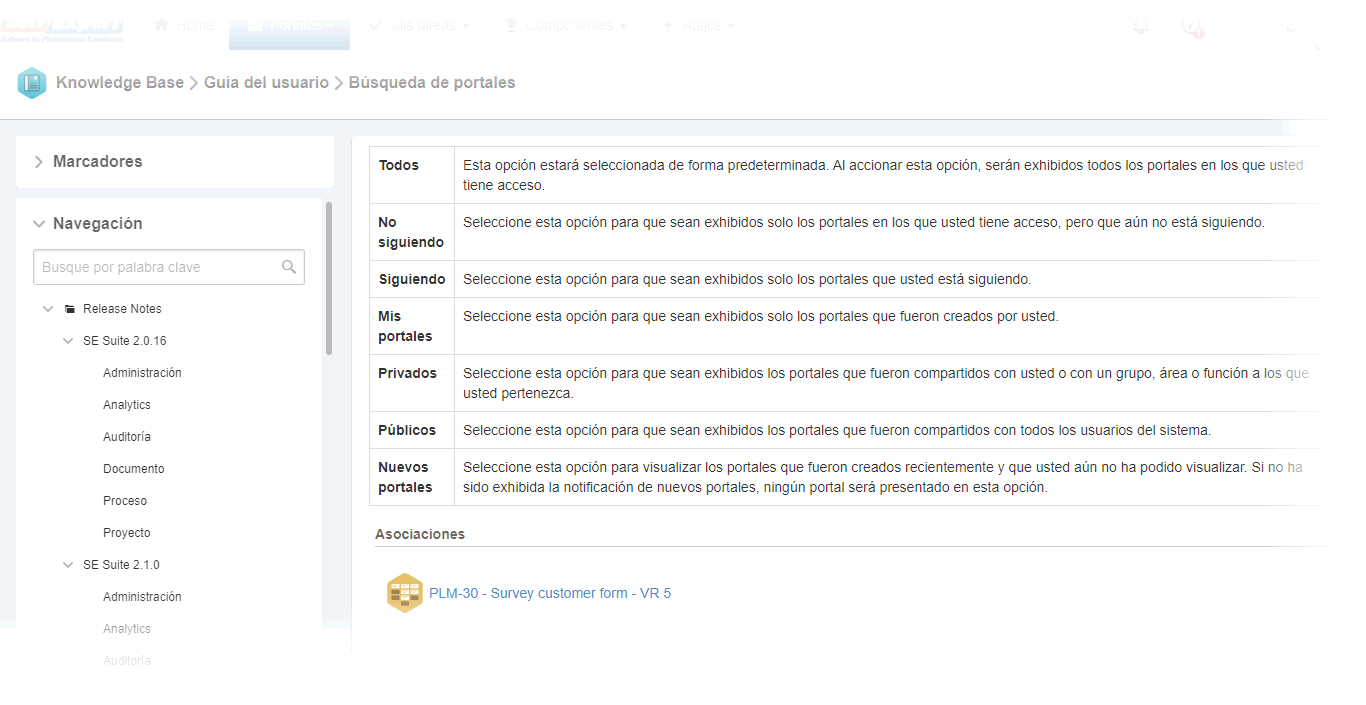Click the No siguiendo table cell

[412, 232]
